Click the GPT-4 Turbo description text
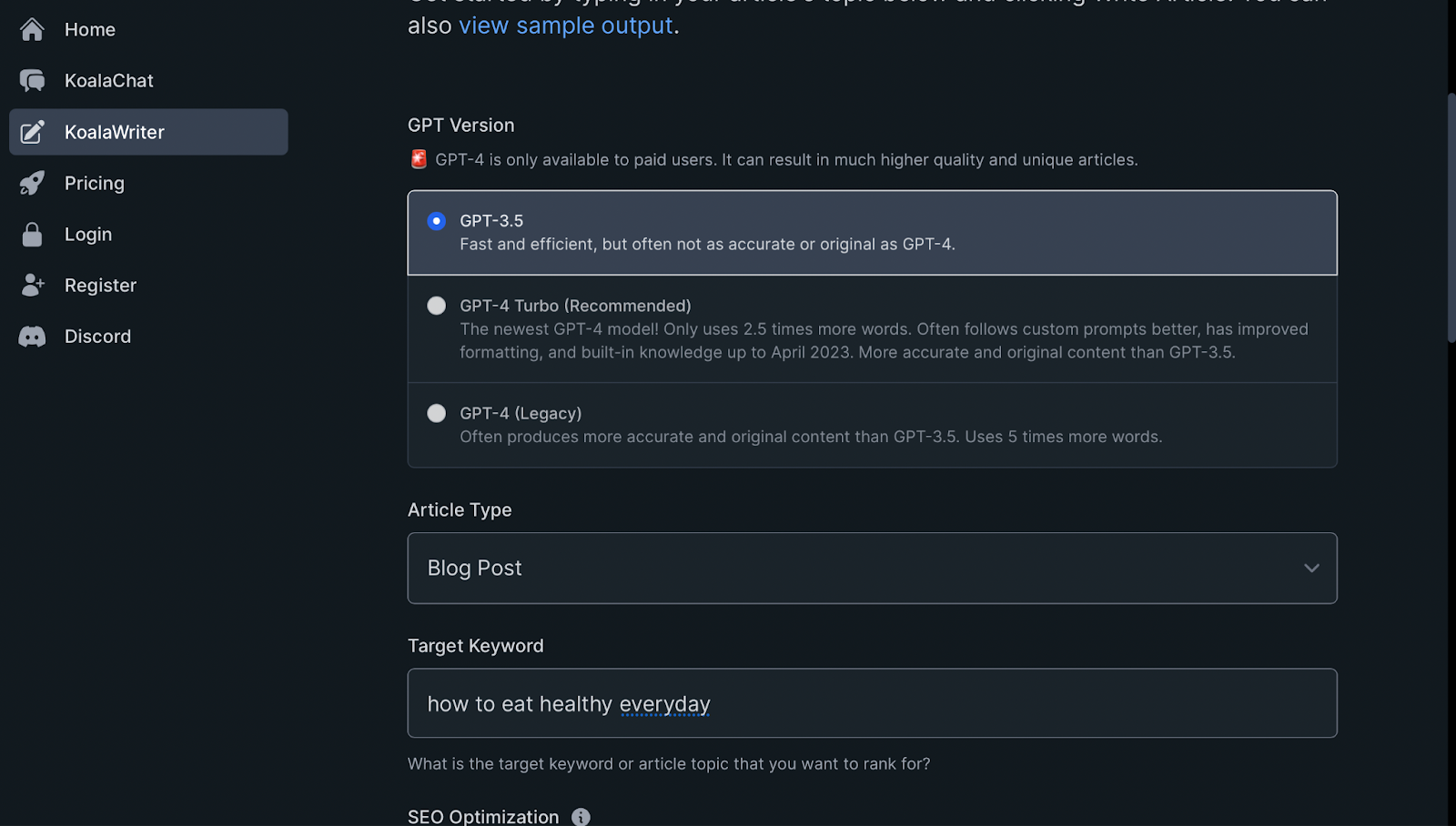 (884, 340)
